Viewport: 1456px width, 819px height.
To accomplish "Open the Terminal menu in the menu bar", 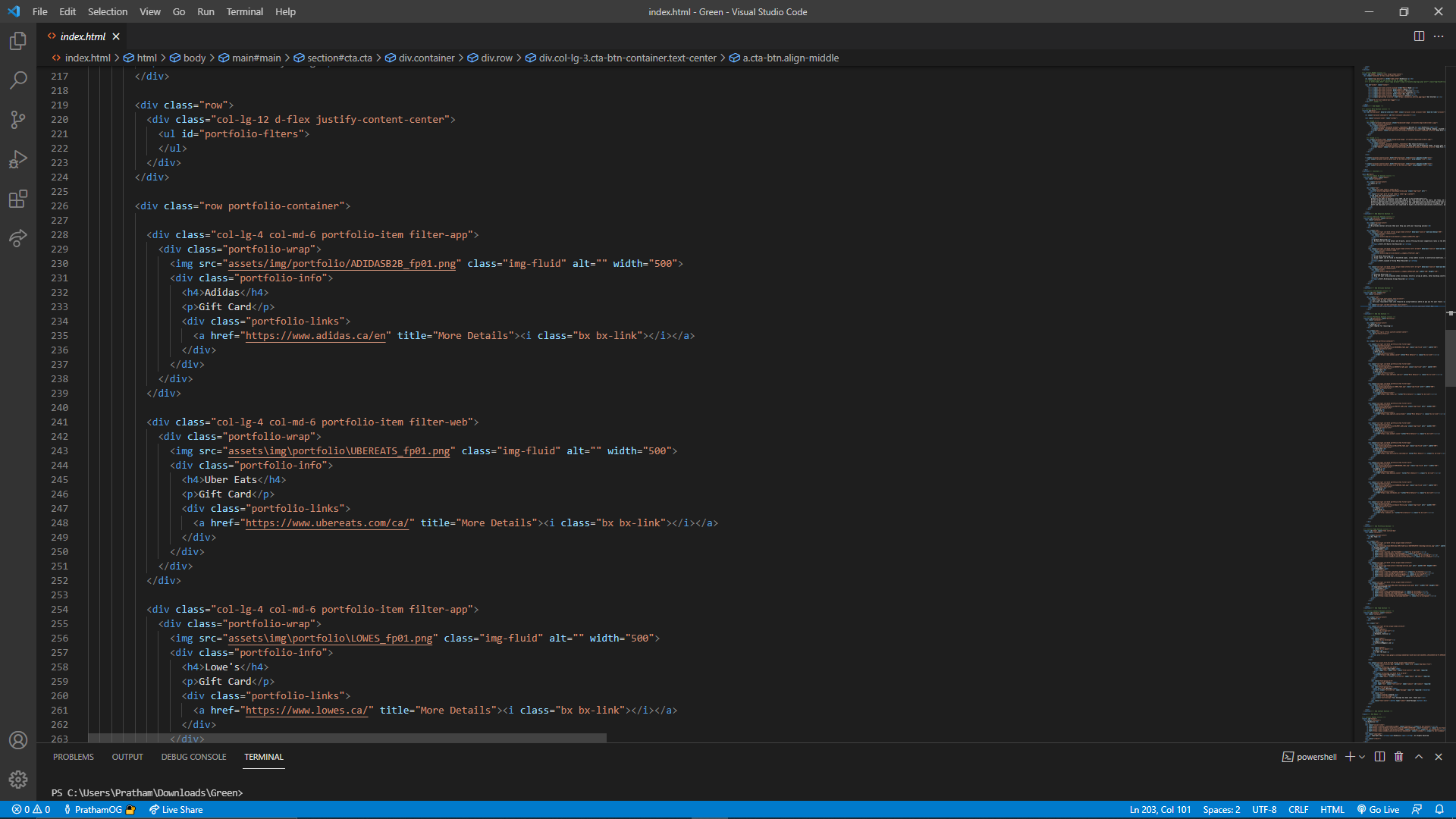I will pos(244,11).
